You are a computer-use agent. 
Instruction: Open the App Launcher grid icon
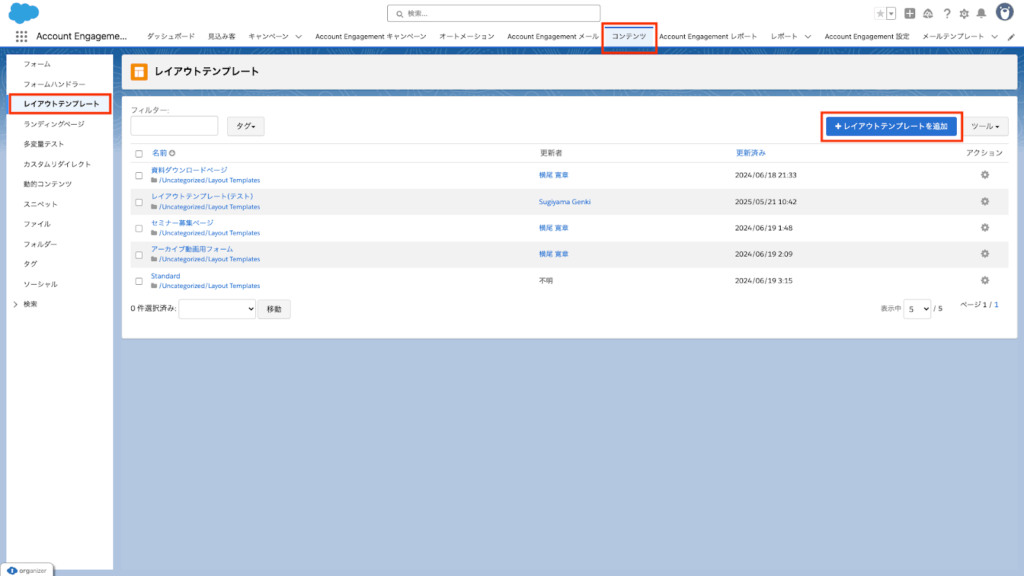[21, 36]
